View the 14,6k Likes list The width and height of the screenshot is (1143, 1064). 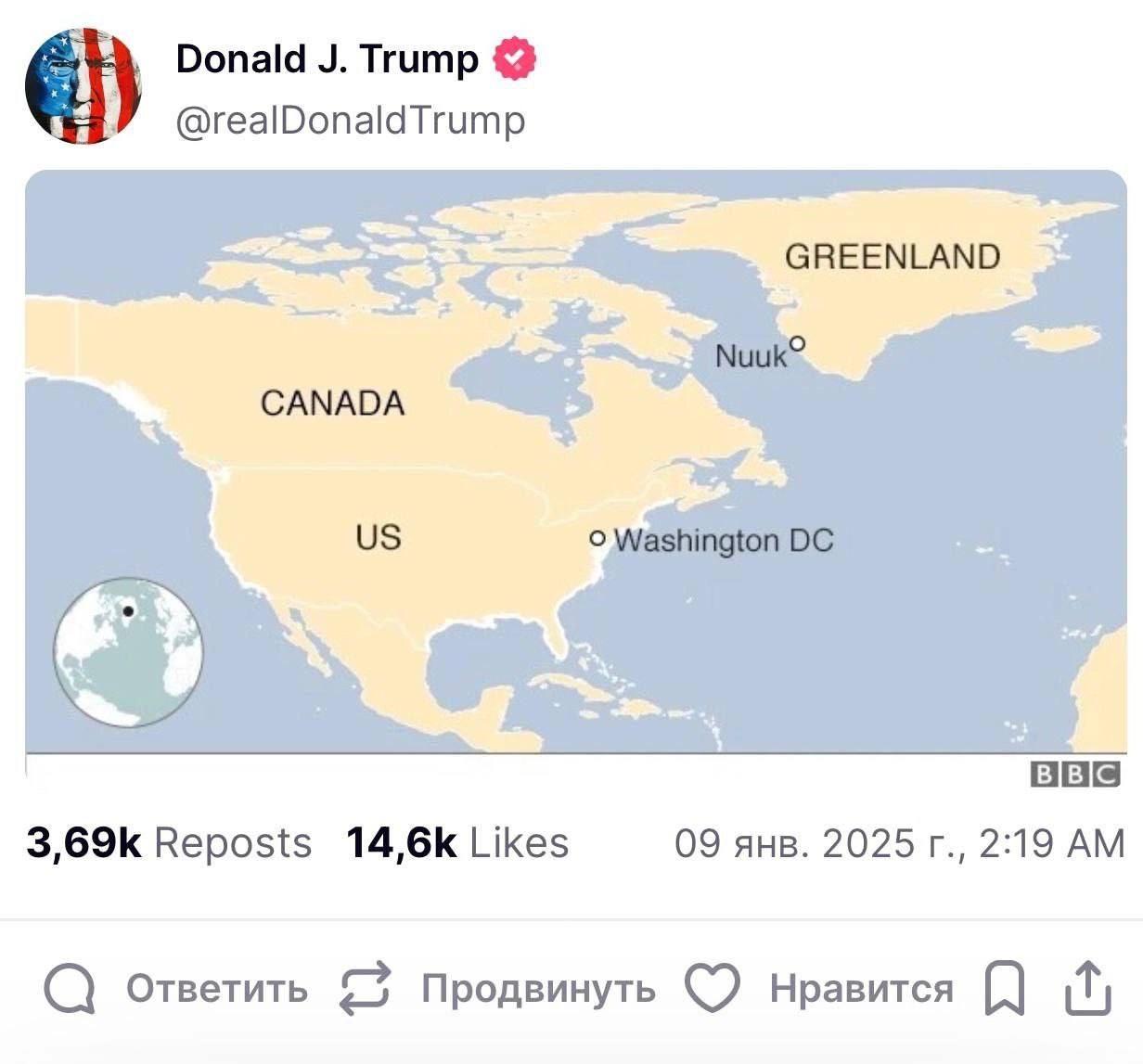coord(457,843)
